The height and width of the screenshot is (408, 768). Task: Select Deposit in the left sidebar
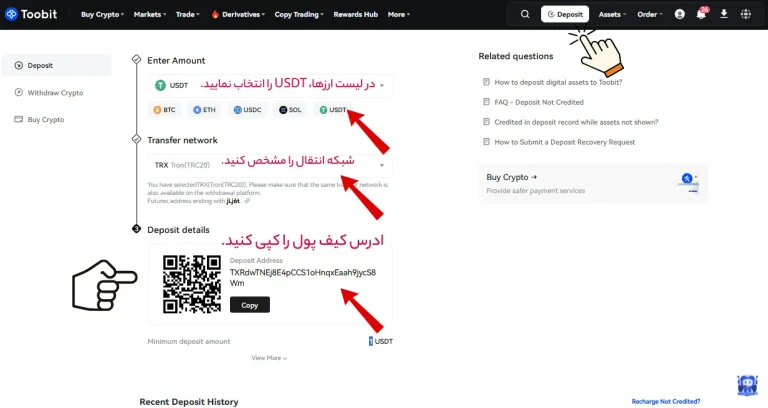point(57,65)
